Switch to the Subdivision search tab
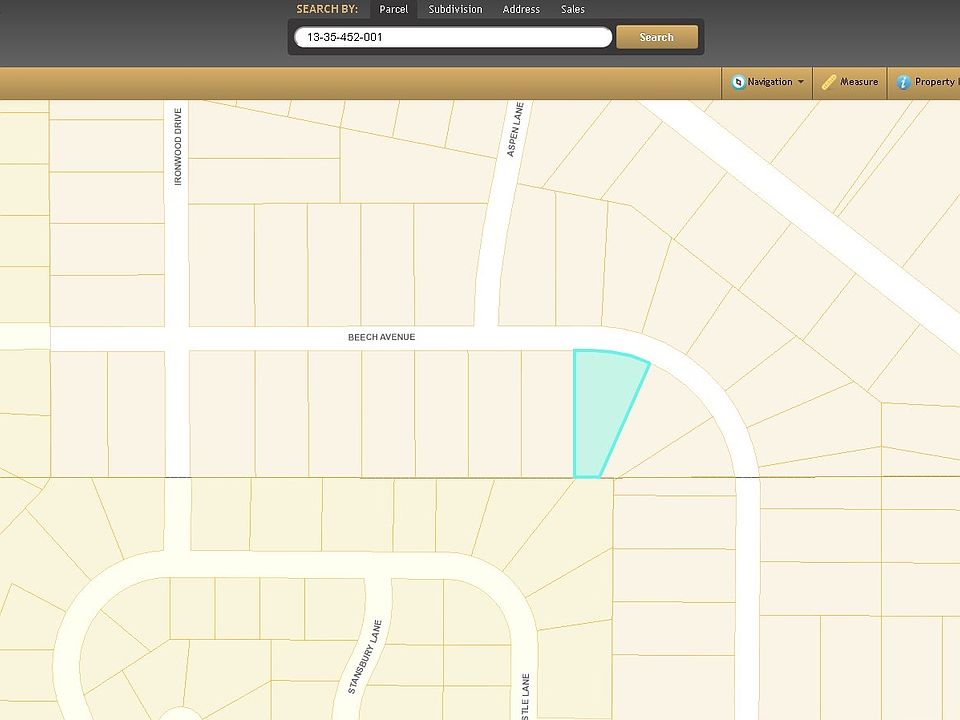This screenshot has width=960, height=720. pyautogui.click(x=455, y=9)
